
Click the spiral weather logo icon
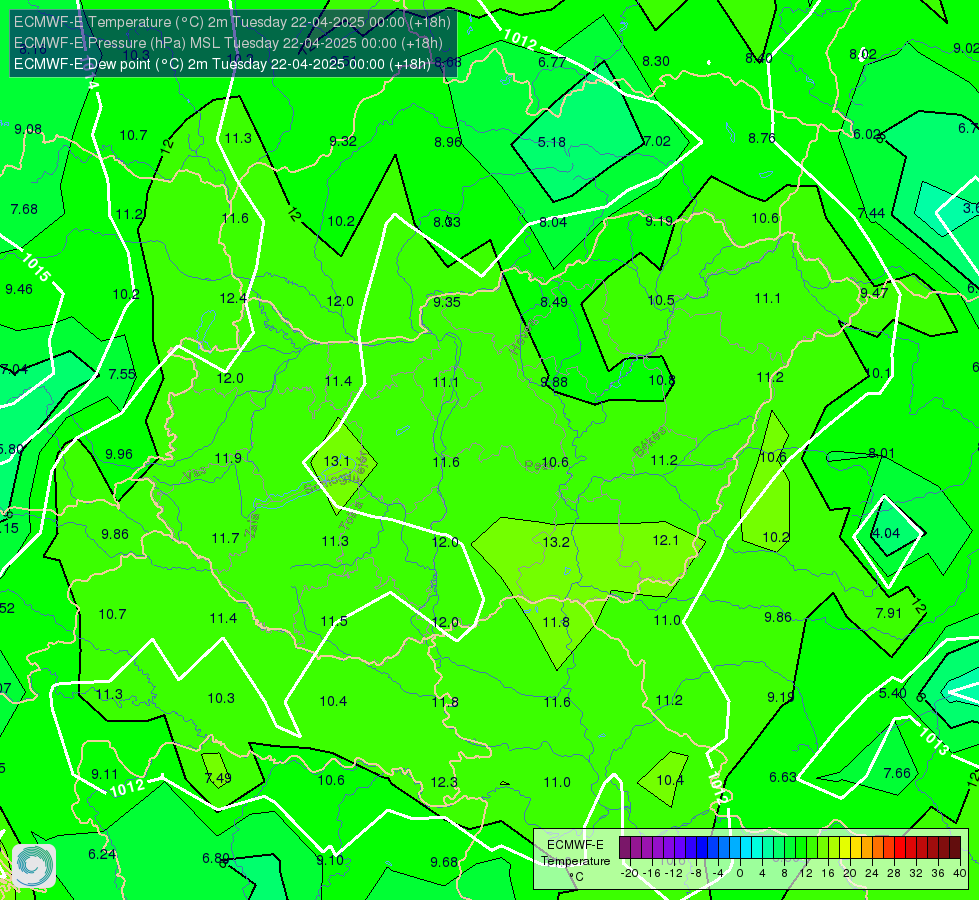34,865
